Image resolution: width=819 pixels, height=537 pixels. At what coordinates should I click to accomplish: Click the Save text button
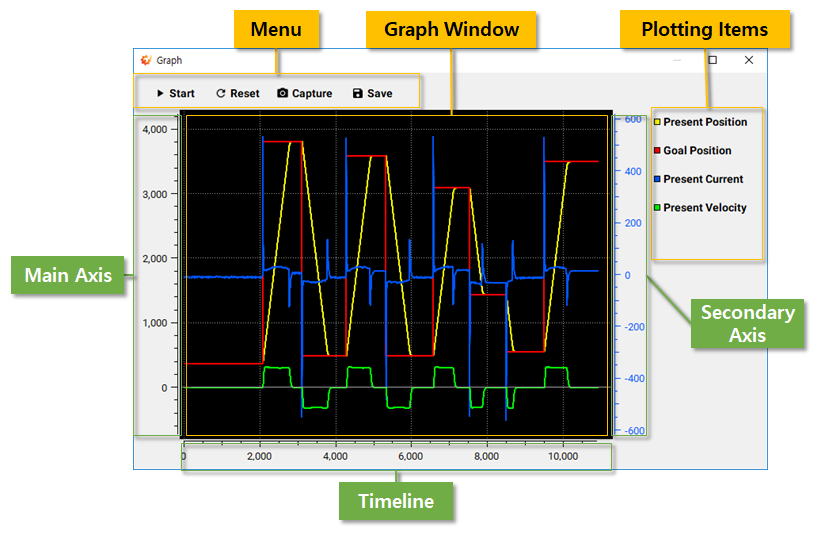click(380, 94)
